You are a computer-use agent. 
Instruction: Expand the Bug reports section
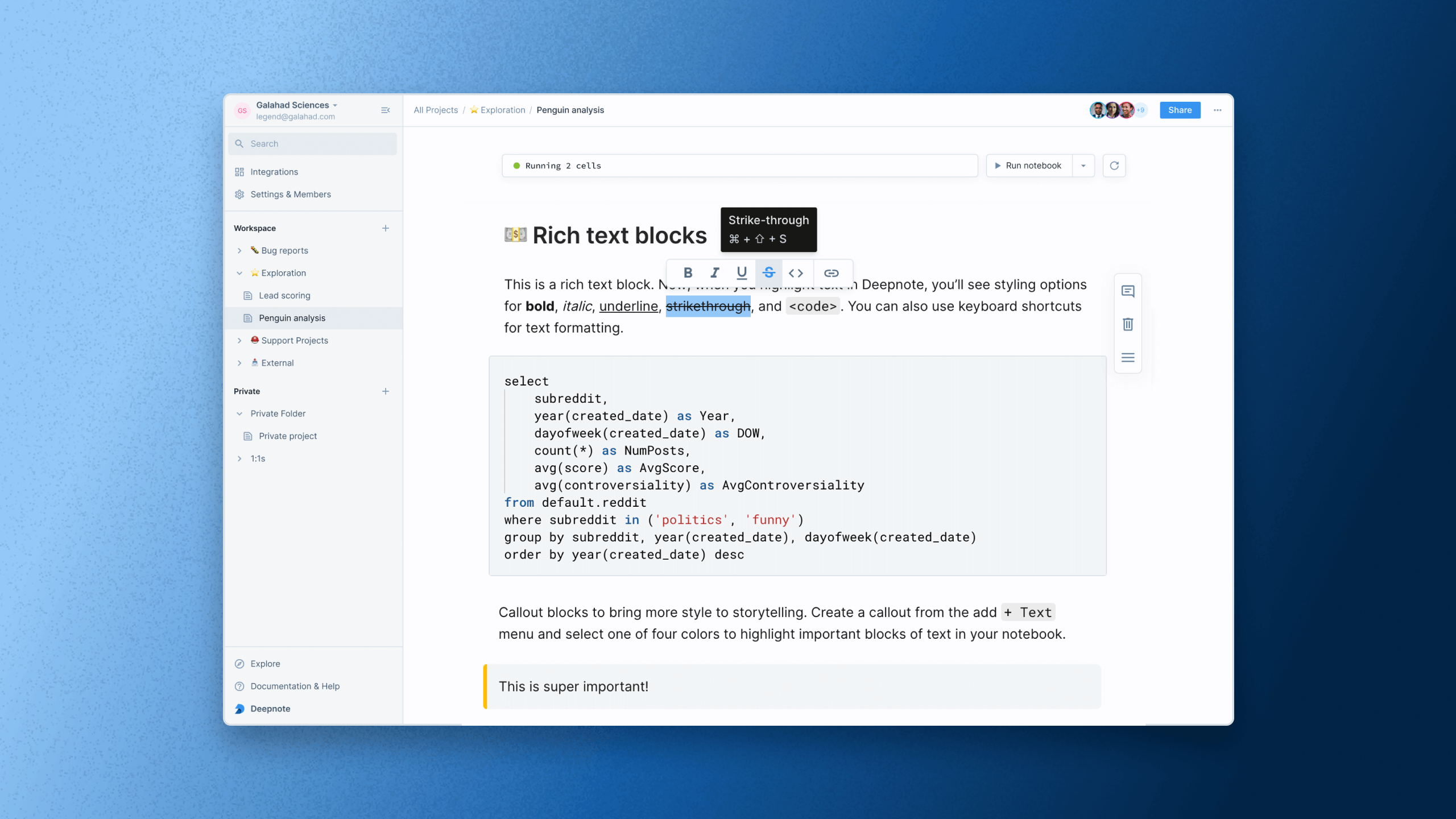click(x=239, y=250)
